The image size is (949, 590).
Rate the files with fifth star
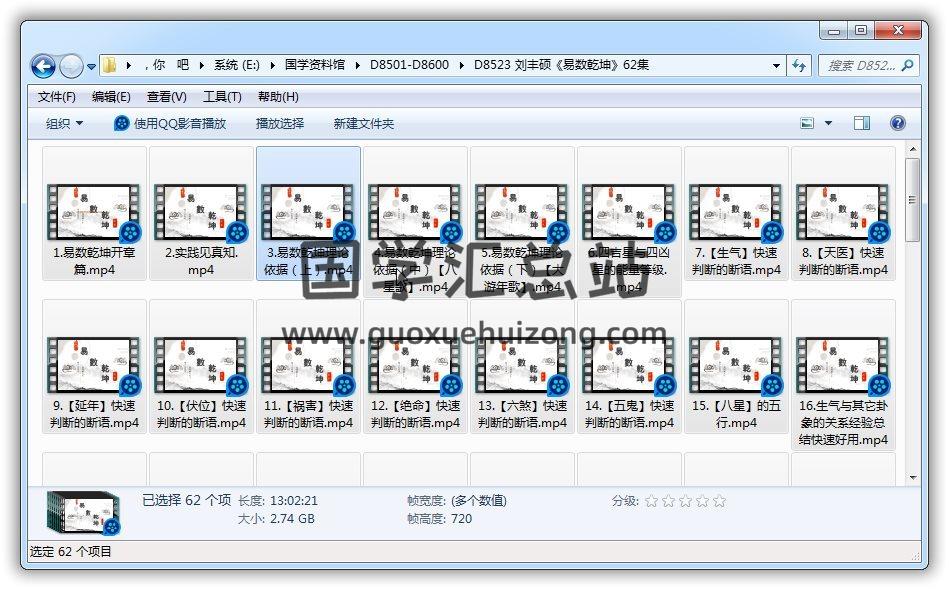pyautogui.click(x=719, y=501)
